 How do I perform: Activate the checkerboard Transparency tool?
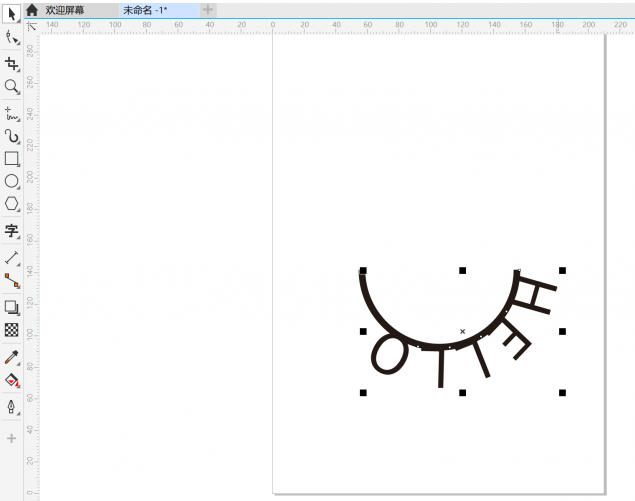point(12,329)
